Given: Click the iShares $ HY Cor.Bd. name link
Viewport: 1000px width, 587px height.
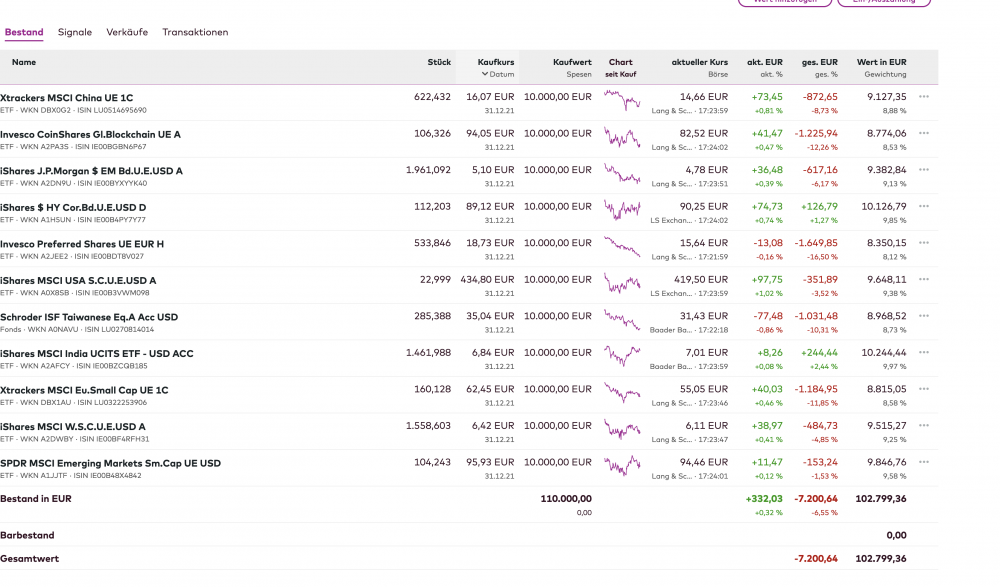Looking at the screenshot, I should coord(75,207).
